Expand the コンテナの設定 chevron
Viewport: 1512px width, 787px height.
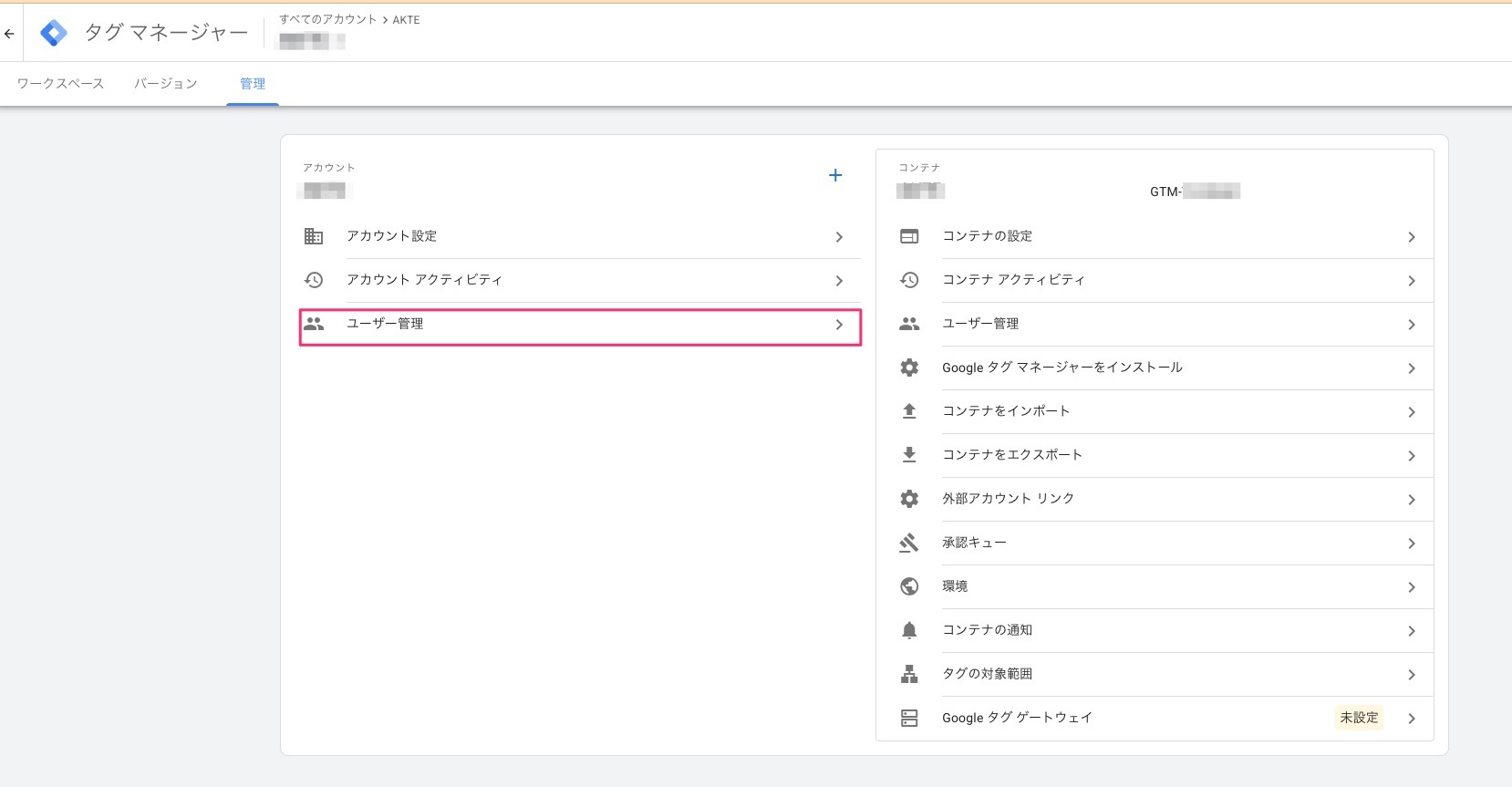point(1411,237)
